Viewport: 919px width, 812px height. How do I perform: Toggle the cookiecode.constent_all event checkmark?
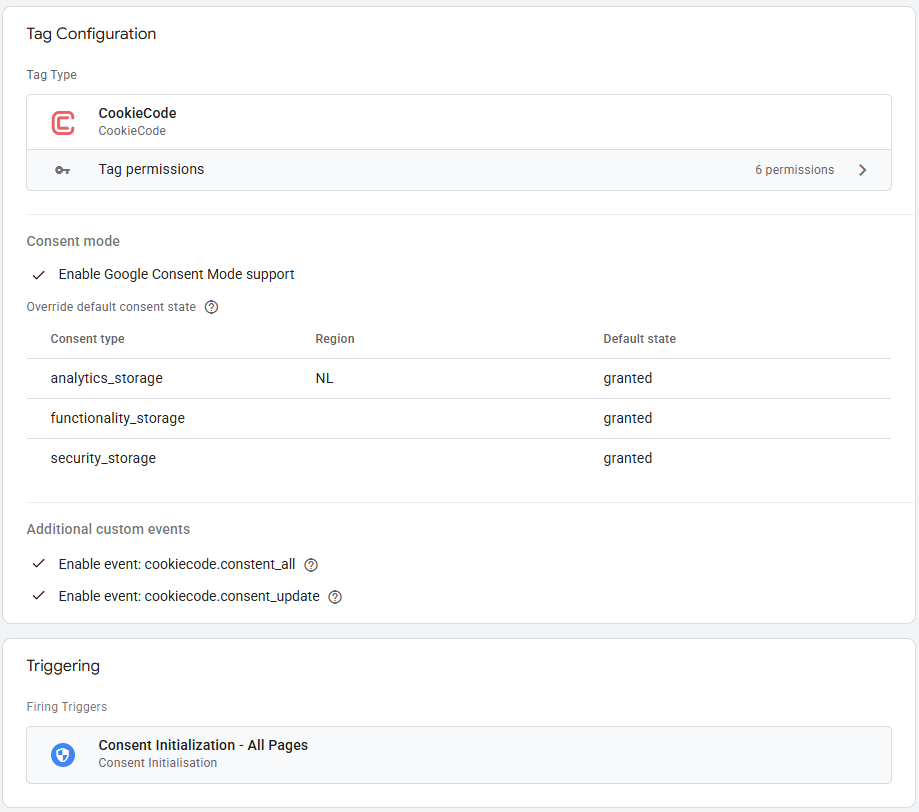(x=39, y=564)
